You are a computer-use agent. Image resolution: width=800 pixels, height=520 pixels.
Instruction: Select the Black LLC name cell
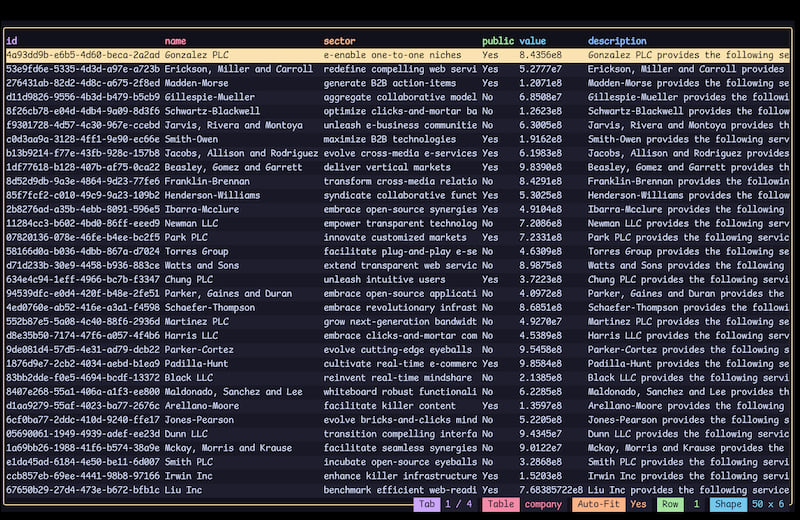[x=189, y=378]
